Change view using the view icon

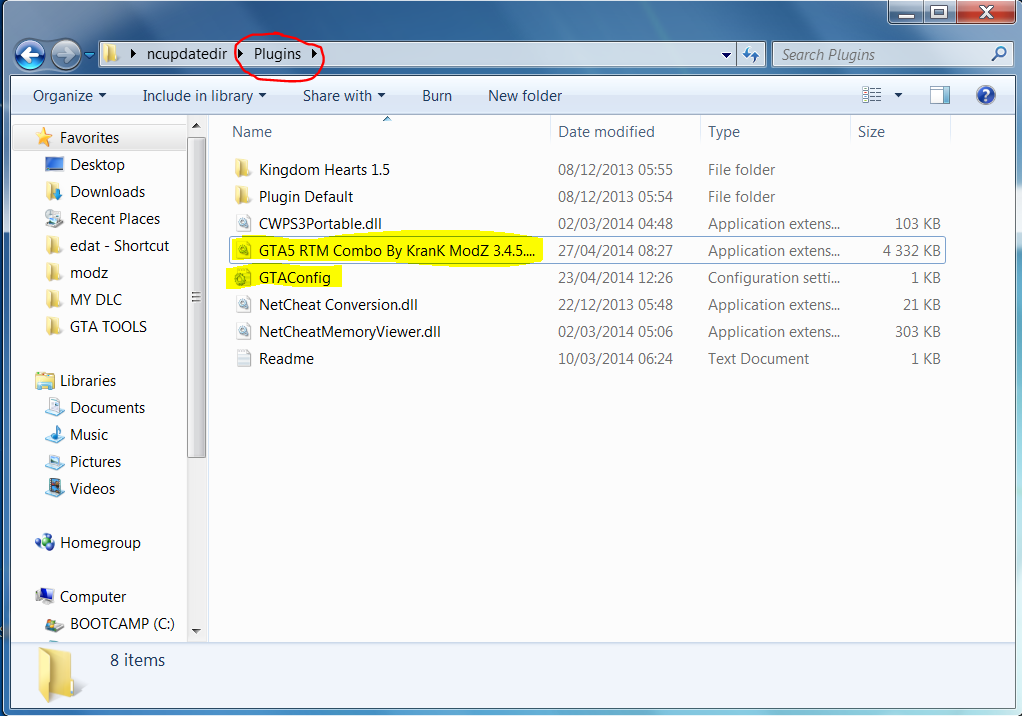pyautogui.click(x=871, y=95)
